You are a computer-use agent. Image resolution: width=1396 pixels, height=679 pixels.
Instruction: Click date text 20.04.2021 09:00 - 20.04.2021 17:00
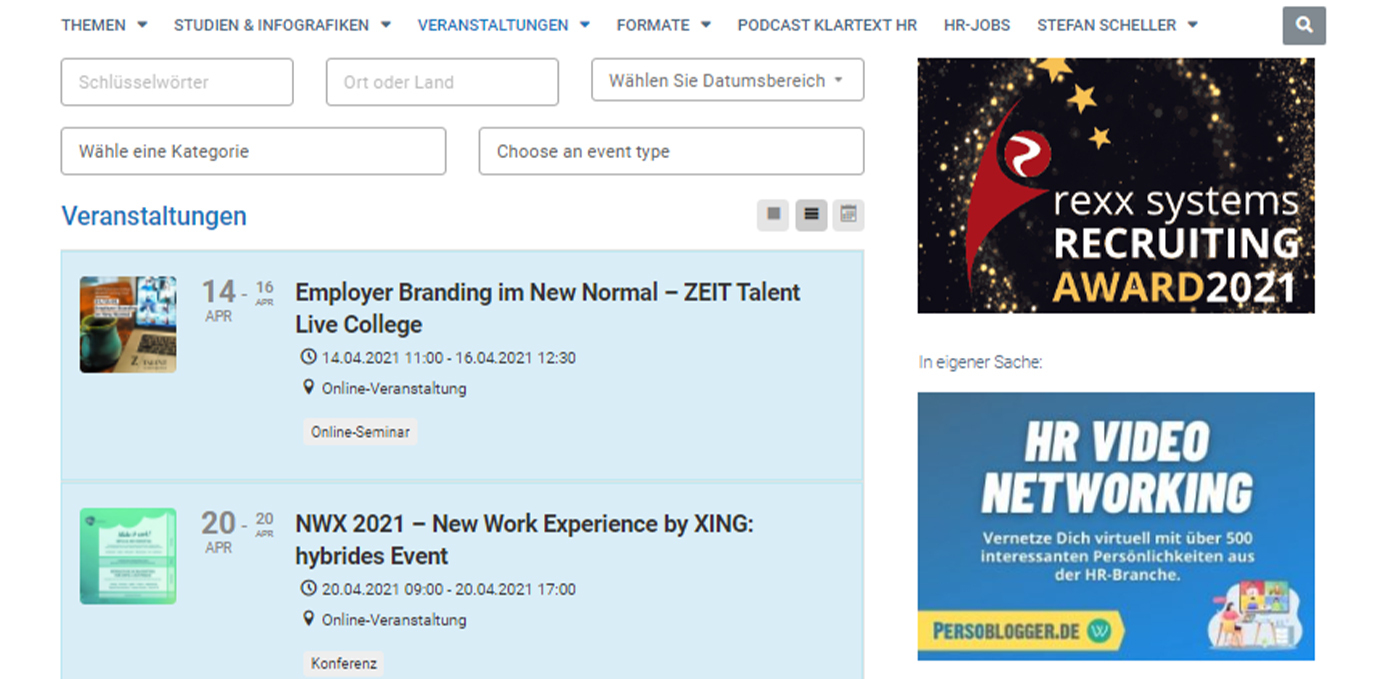[x=449, y=589]
